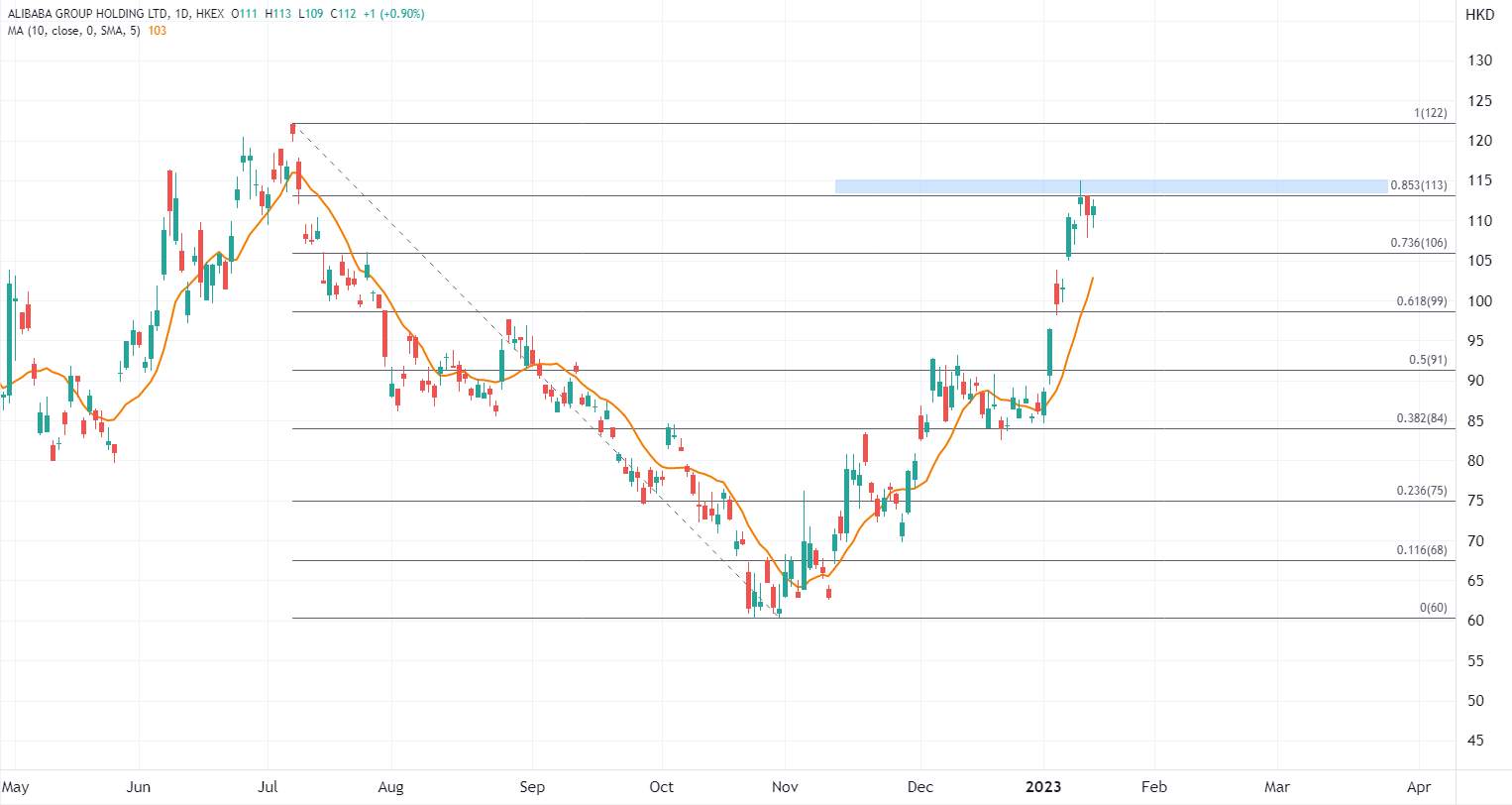Click 55 on the price axis
Screen dimensions: 1512x805
point(1475,661)
